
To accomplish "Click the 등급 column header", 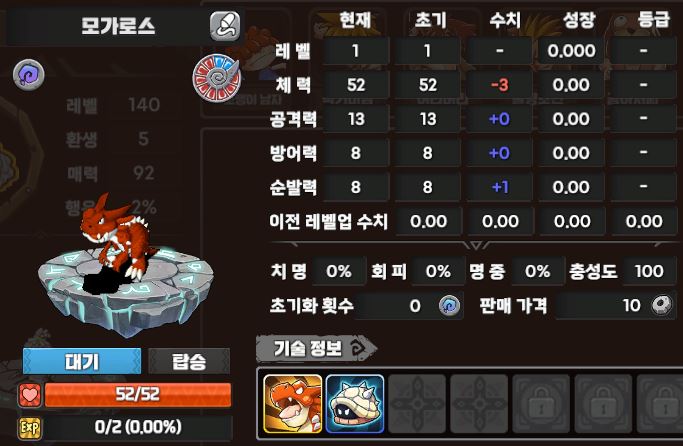I will 653,20.
